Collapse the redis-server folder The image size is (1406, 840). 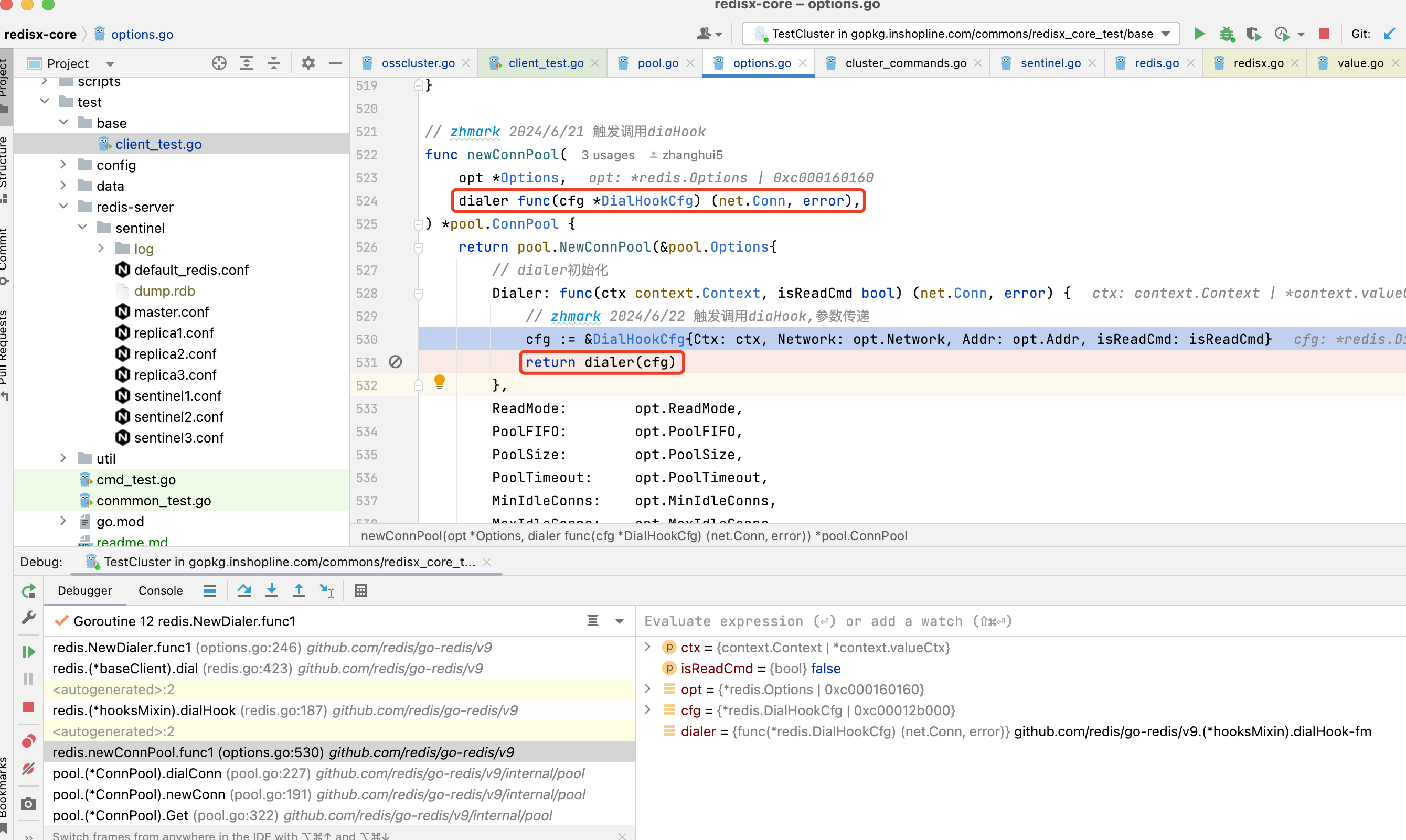(x=63, y=206)
